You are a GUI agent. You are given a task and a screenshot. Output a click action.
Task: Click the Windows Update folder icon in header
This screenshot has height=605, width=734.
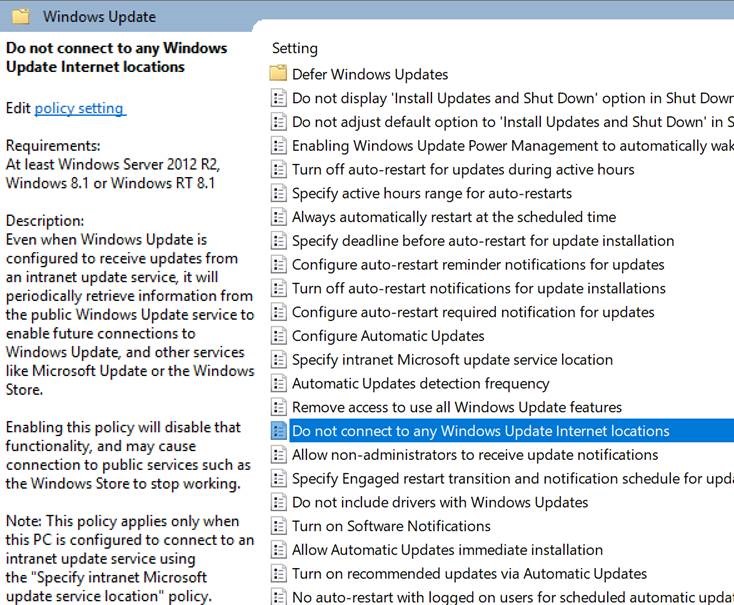pyautogui.click(x=20, y=16)
